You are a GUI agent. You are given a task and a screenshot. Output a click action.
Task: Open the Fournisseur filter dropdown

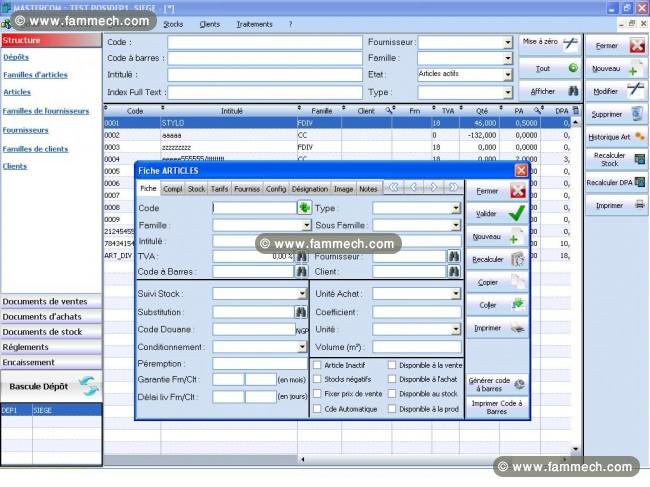[x=508, y=42]
